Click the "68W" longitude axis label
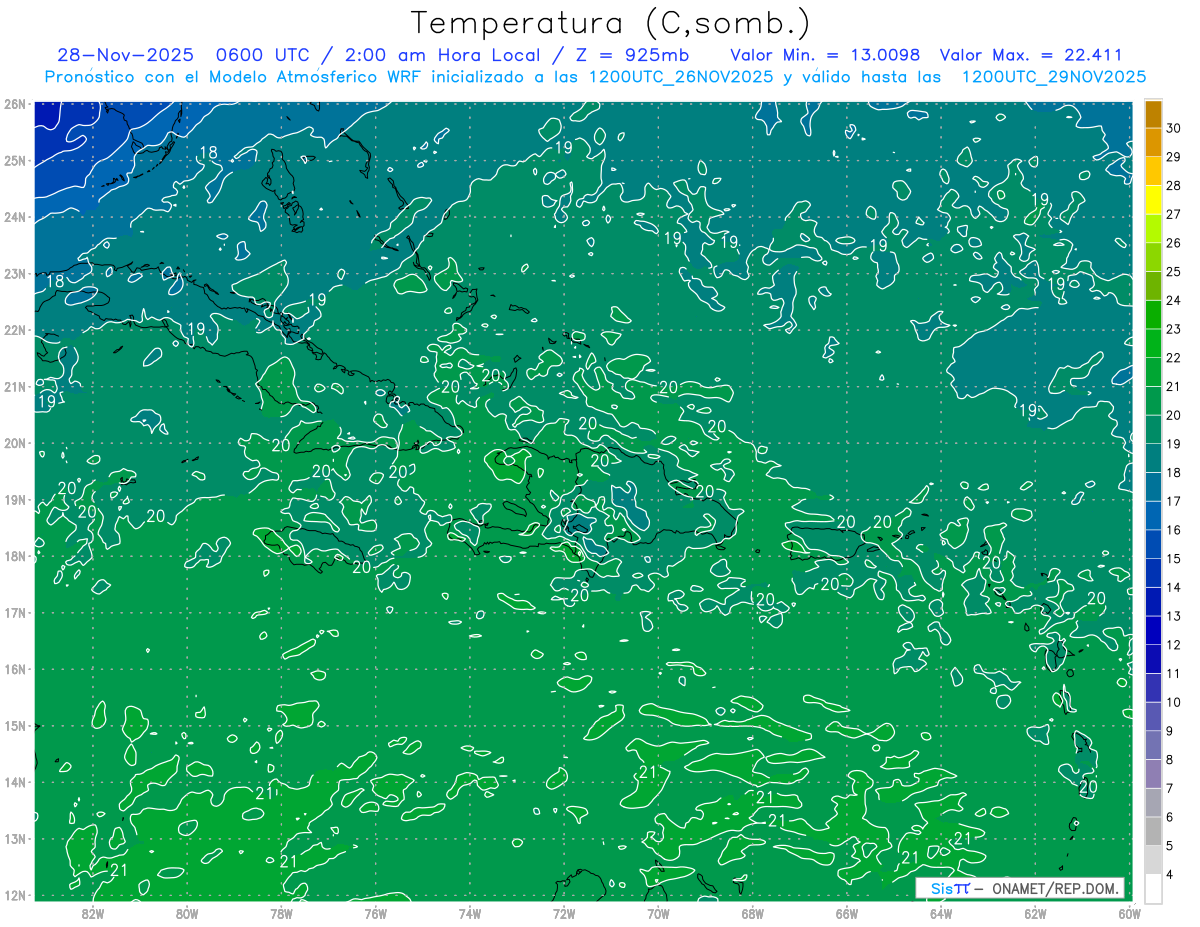1200x927 pixels. pyautogui.click(x=752, y=913)
